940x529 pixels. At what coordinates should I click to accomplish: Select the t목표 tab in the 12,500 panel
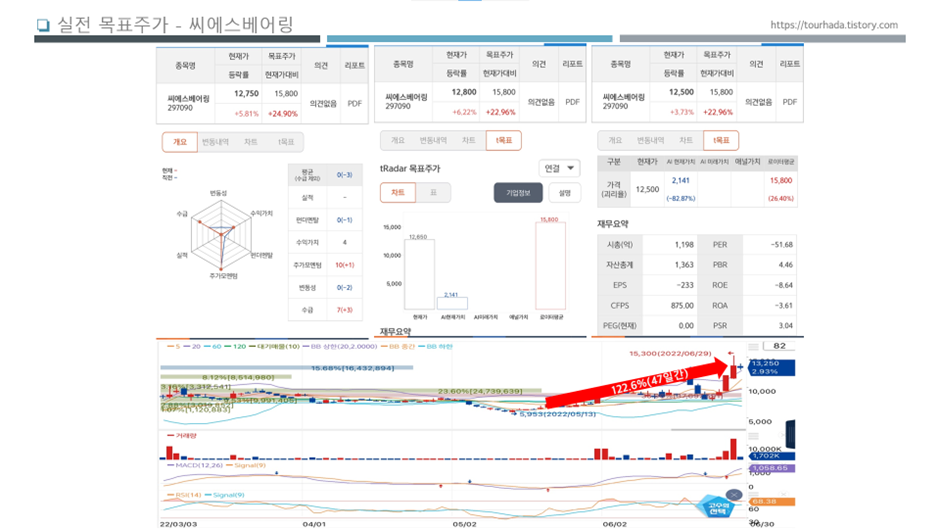[x=721, y=140]
